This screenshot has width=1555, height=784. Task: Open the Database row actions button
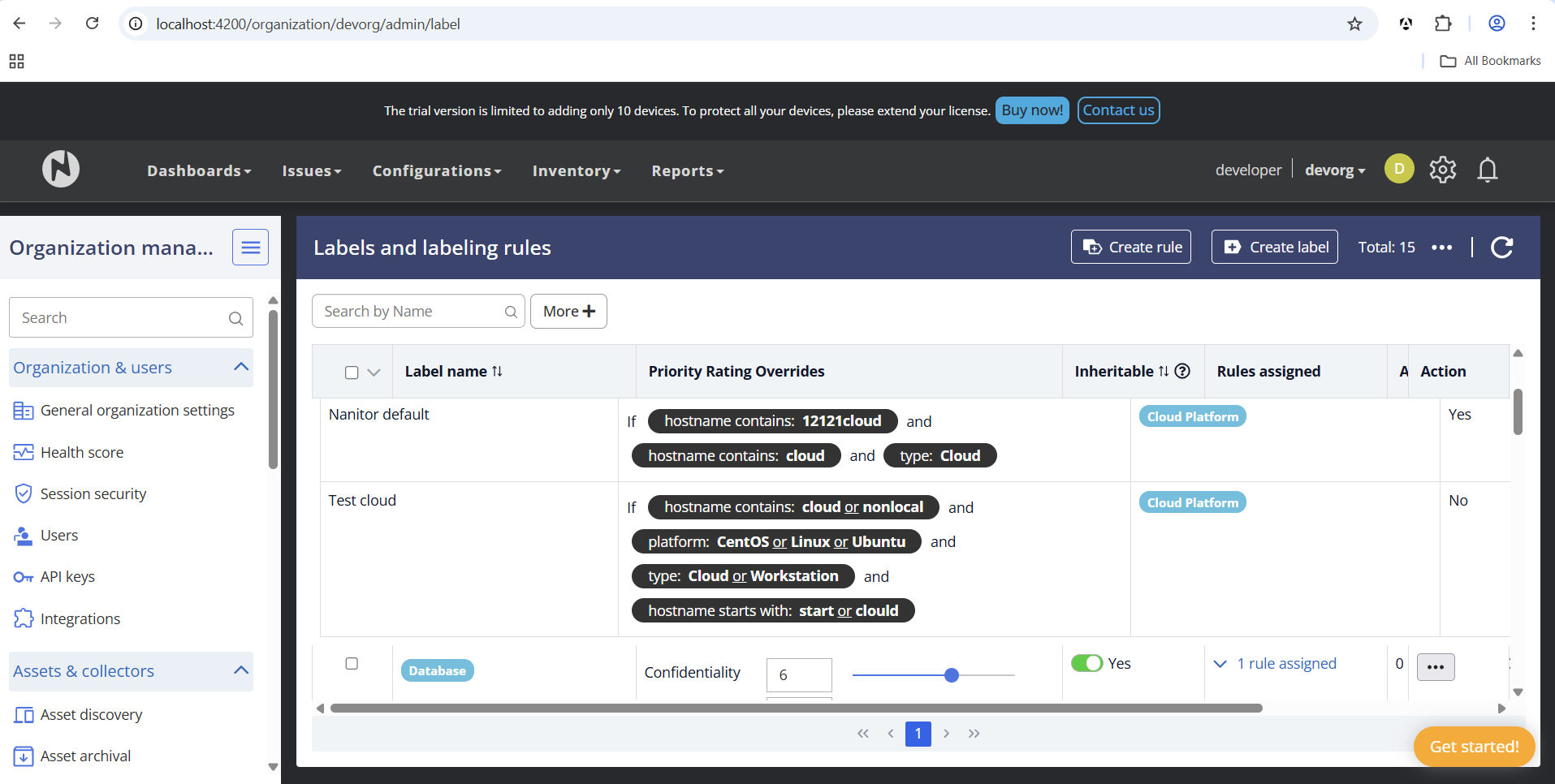click(1435, 667)
